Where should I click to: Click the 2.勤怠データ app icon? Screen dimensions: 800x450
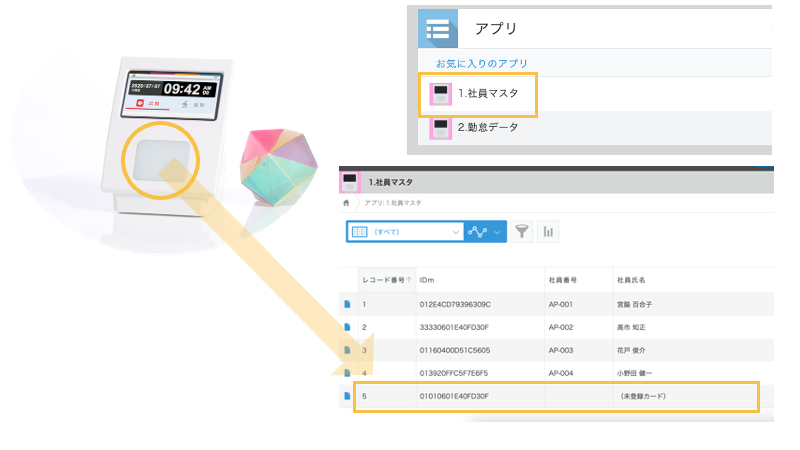click(440, 128)
